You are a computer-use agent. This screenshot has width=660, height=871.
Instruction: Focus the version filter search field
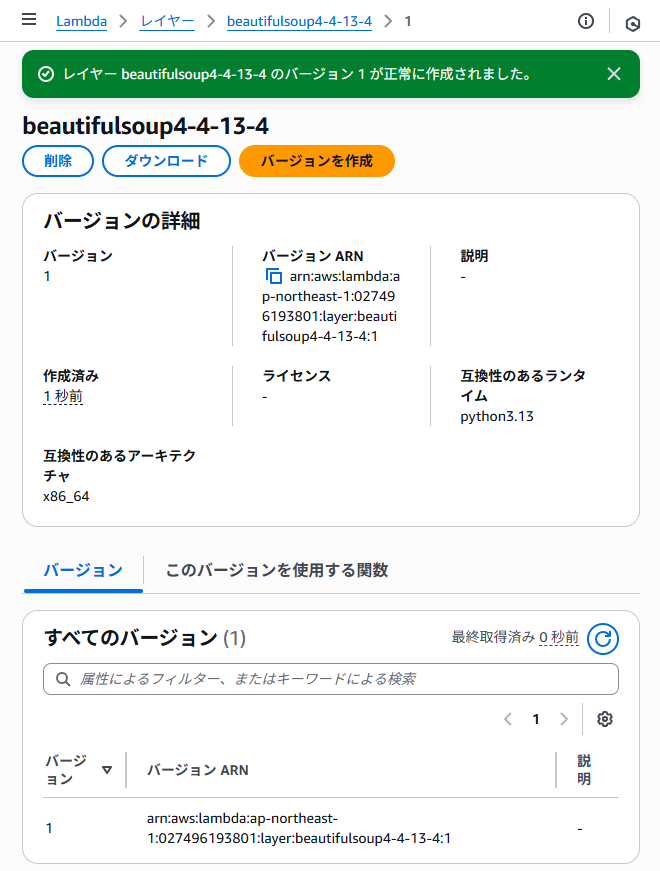(331, 679)
